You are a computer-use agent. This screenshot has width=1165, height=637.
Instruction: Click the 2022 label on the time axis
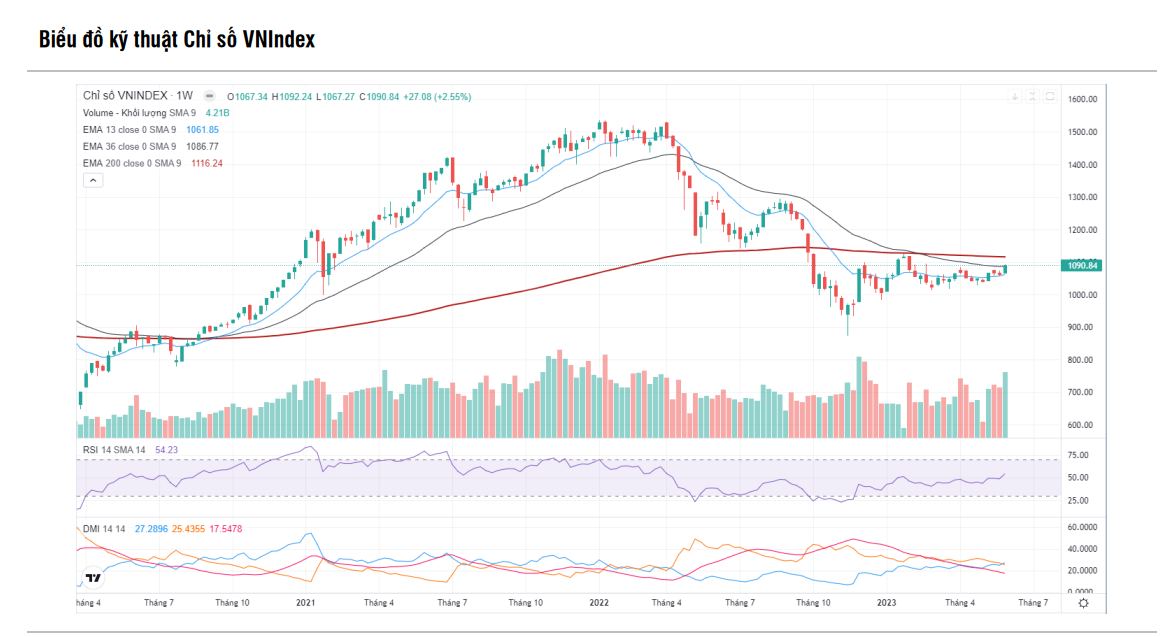tap(598, 603)
